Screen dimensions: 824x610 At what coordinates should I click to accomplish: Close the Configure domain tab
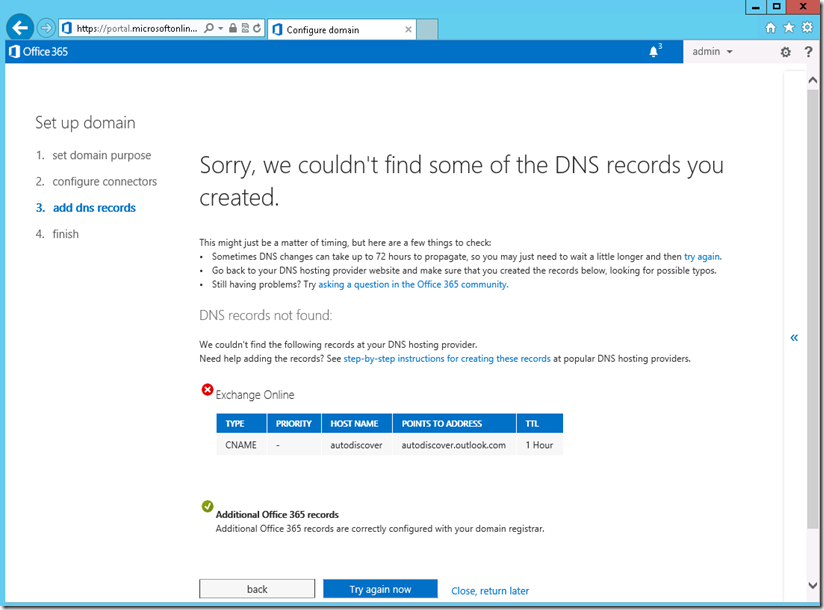coord(408,29)
